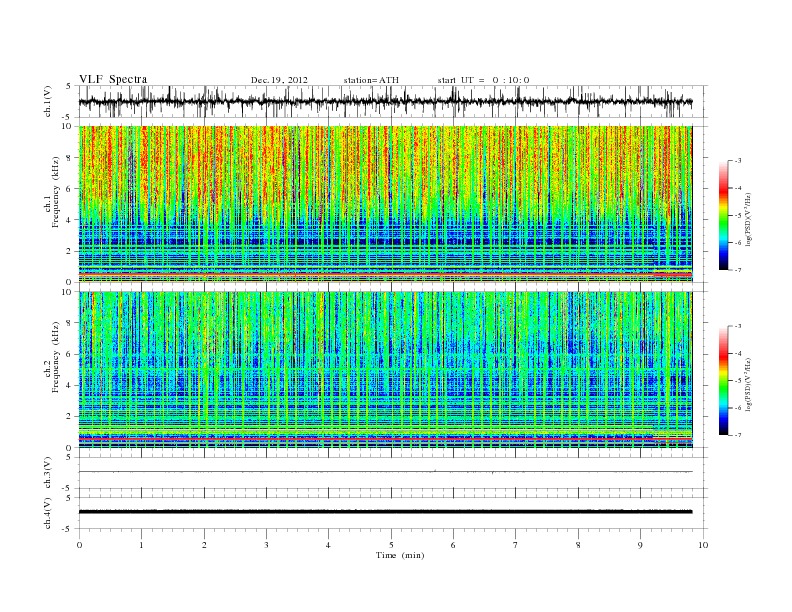The height and width of the screenshot is (612, 792).
Task: Click the ch.1 spectrogram "8" kHz tick label
Action: (x=69, y=158)
